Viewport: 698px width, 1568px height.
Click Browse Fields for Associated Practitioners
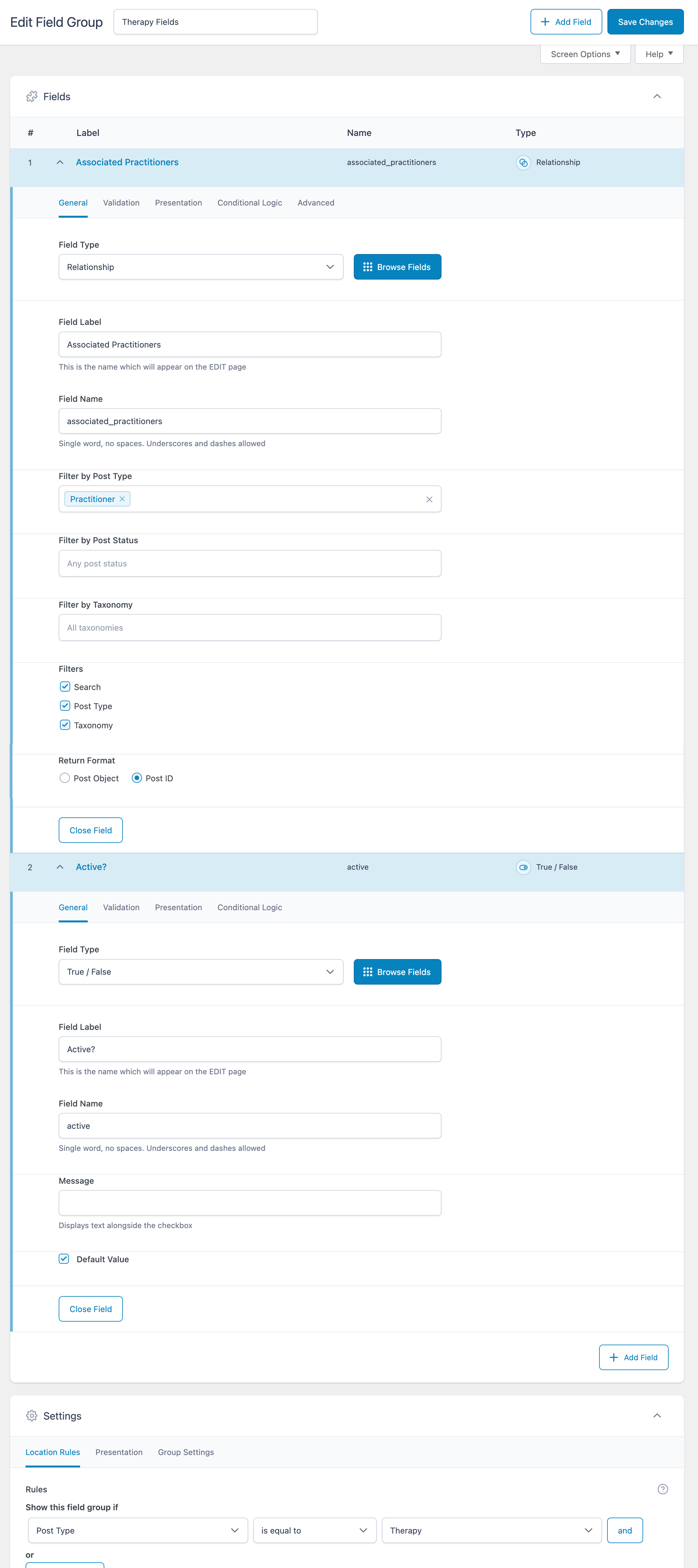(397, 267)
